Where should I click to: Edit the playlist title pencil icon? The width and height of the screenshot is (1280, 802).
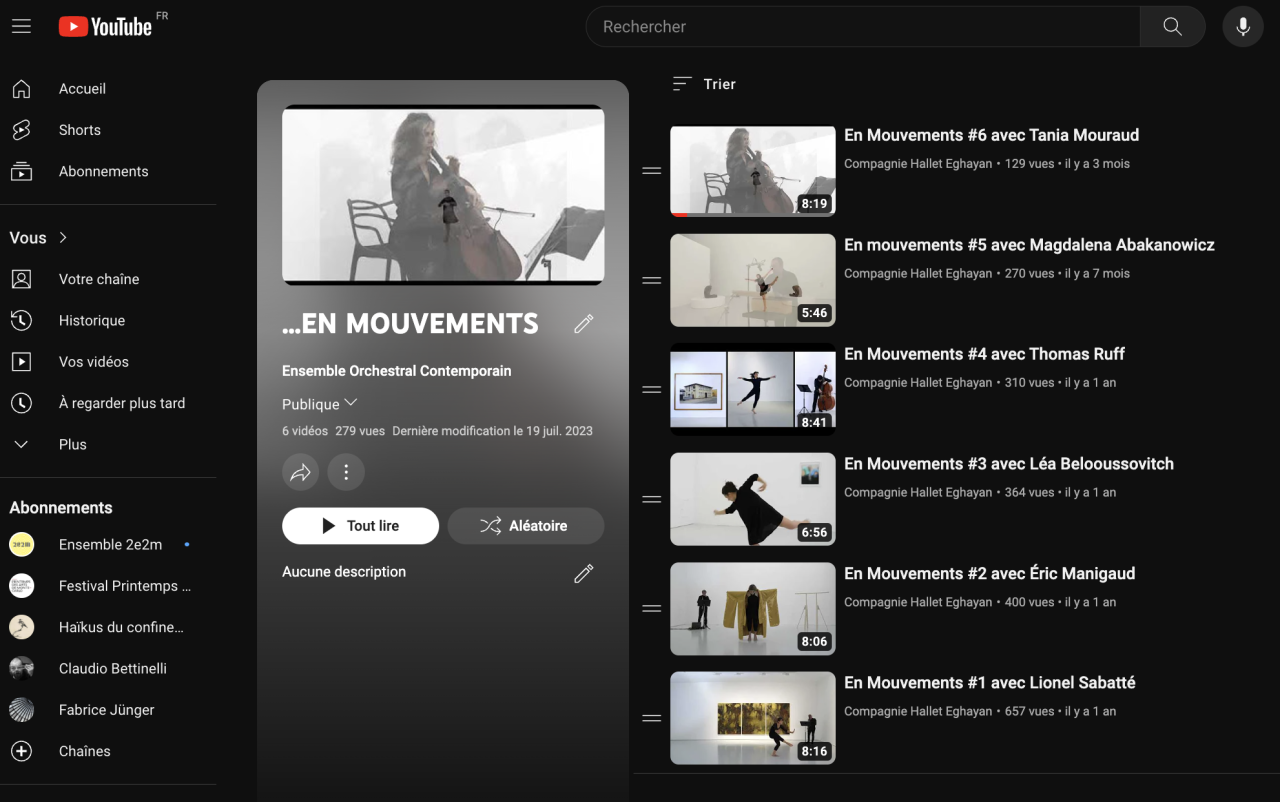click(x=584, y=323)
